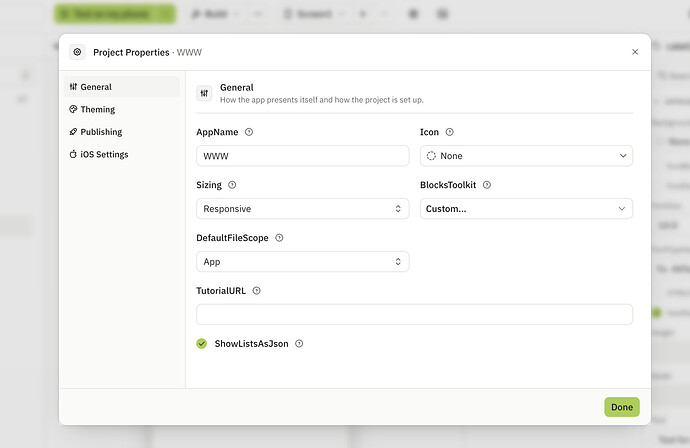Close the Project Properties dialog
This screenshot has width=690, height=448.
pyautogui.click(x=635, y=52)
